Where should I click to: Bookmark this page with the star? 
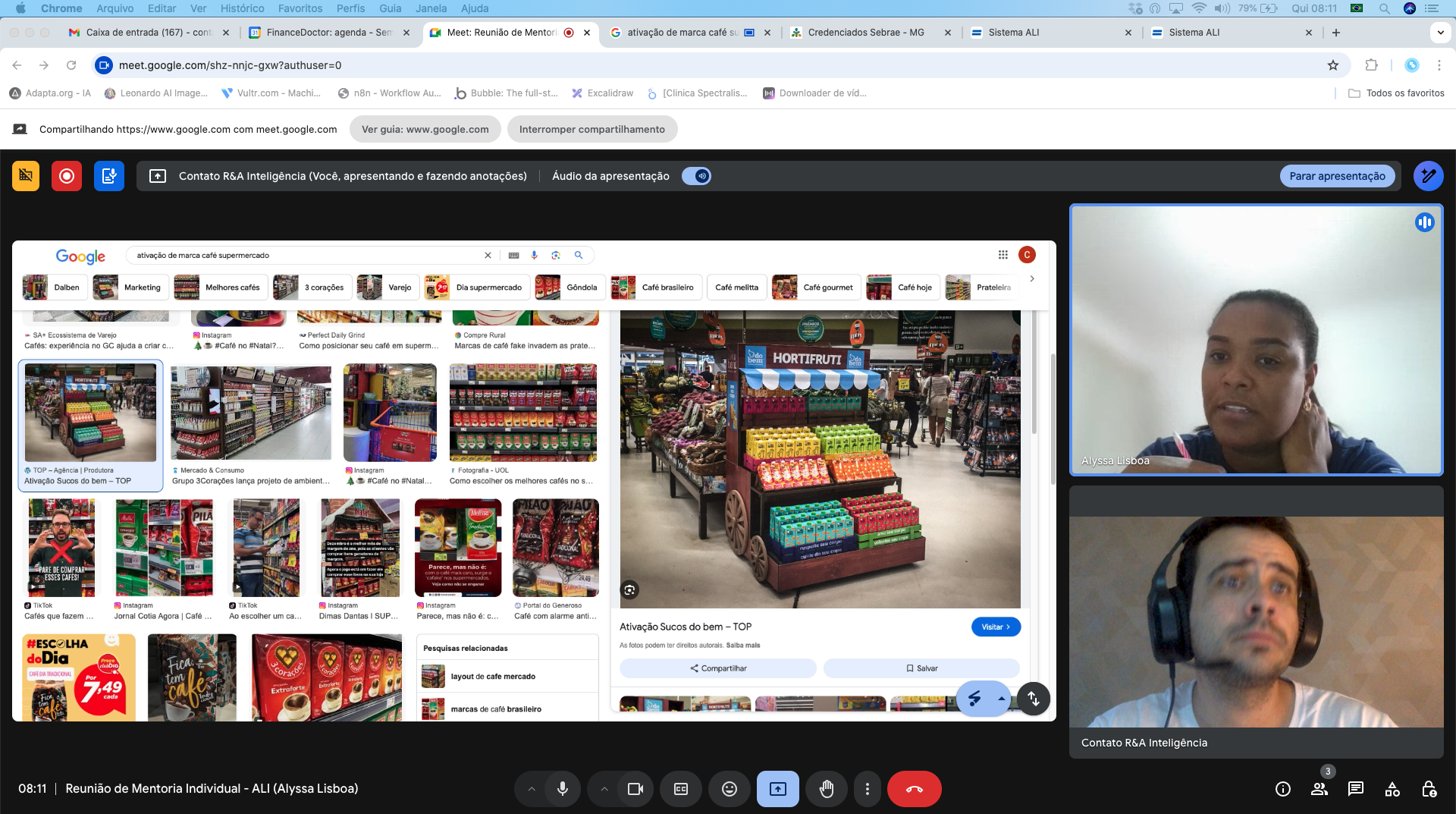[1333, 65]
